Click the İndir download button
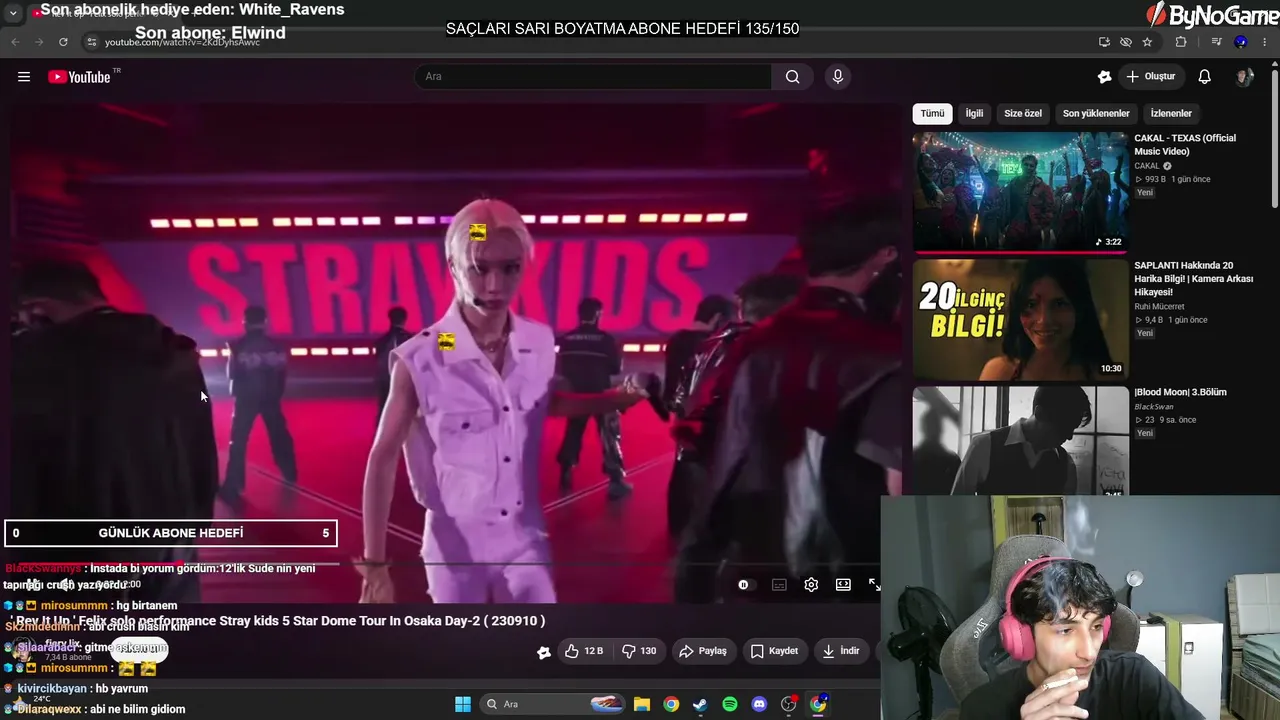Image resolution: width=1280 pixels, height=720 pixels. [x=841, y=651]
